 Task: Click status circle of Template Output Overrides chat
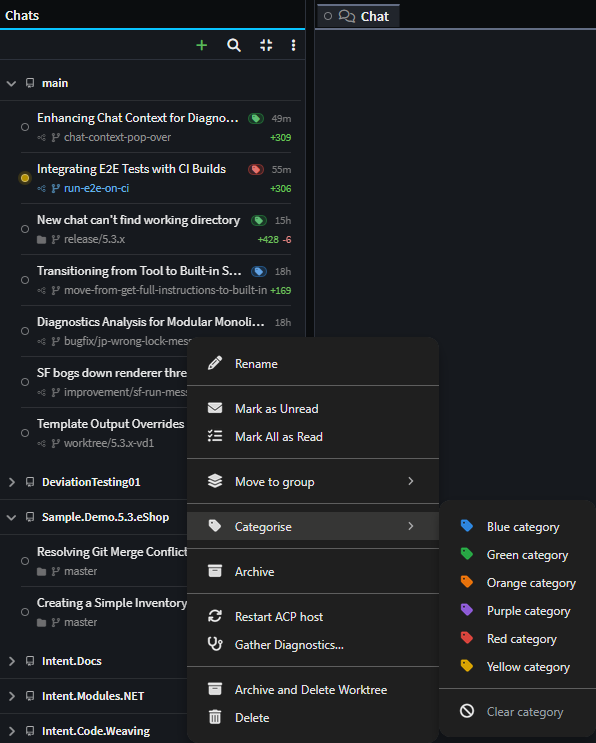tap(25, 433)
